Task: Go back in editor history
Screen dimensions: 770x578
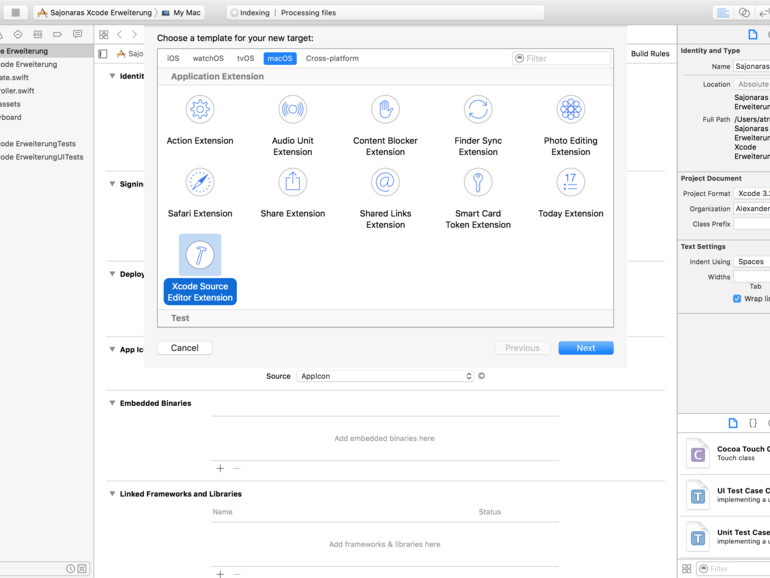Action: click(x=119, y=34)
